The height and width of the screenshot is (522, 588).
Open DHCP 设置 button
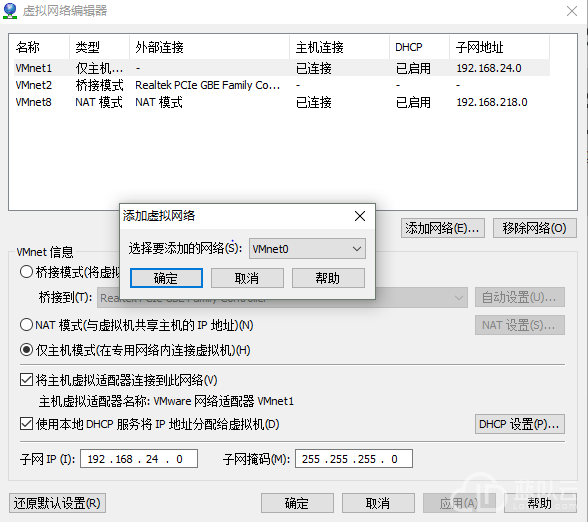coord(519,424)
